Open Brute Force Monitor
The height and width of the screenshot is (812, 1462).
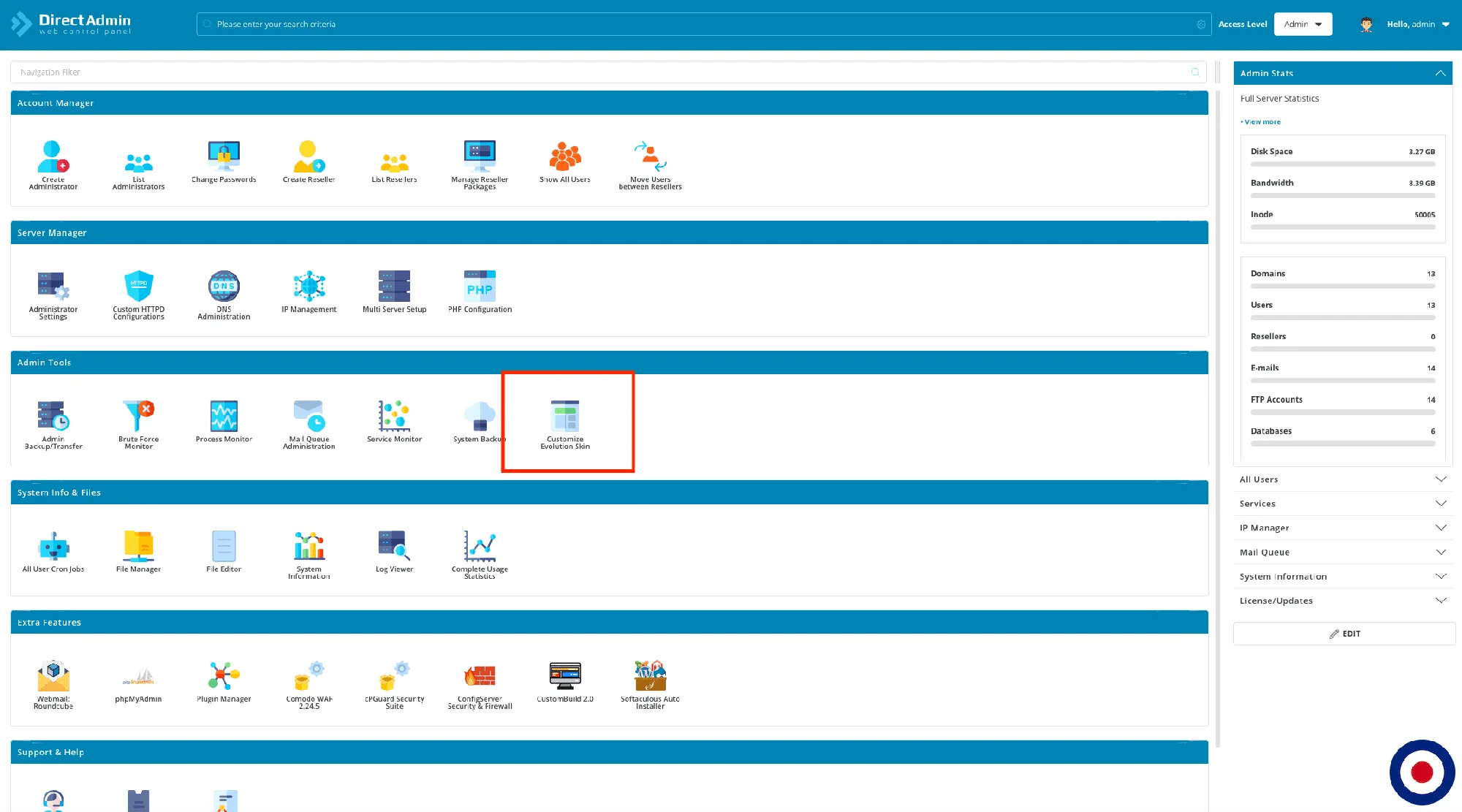138,425
